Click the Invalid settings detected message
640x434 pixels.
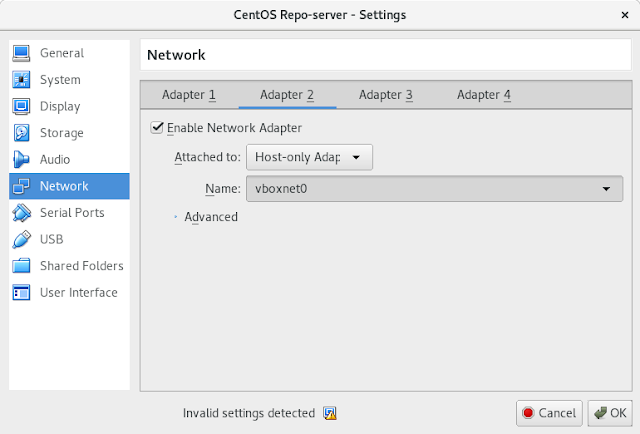[249, 413]
